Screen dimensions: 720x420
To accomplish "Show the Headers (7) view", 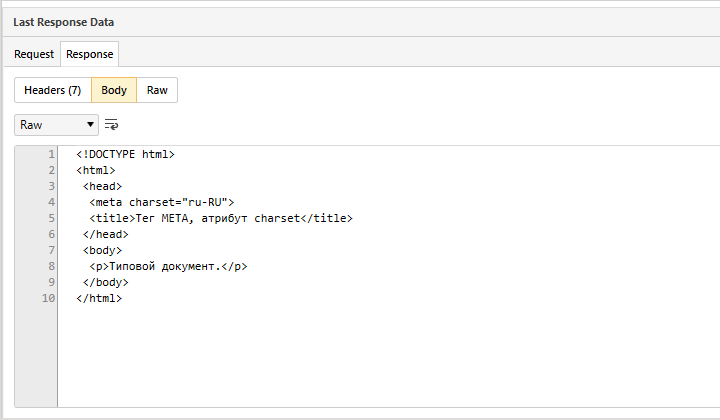I will coord(52,90).
